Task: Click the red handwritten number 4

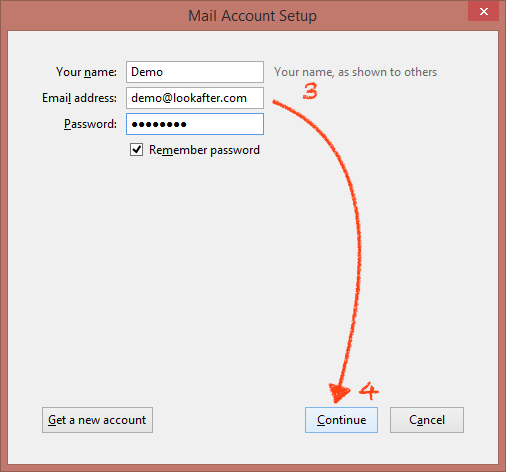Action: point(369,390)
